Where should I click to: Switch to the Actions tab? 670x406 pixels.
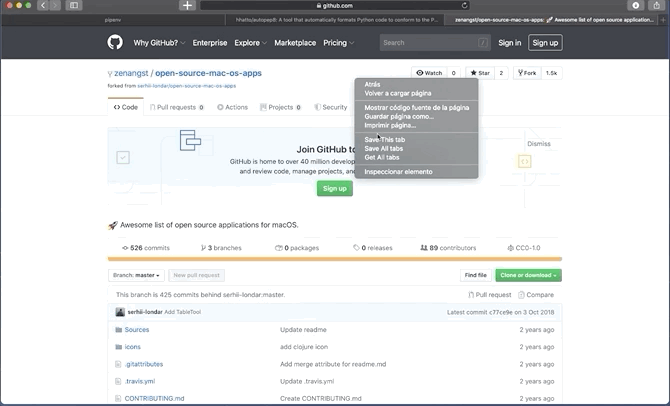pos(232,107)
